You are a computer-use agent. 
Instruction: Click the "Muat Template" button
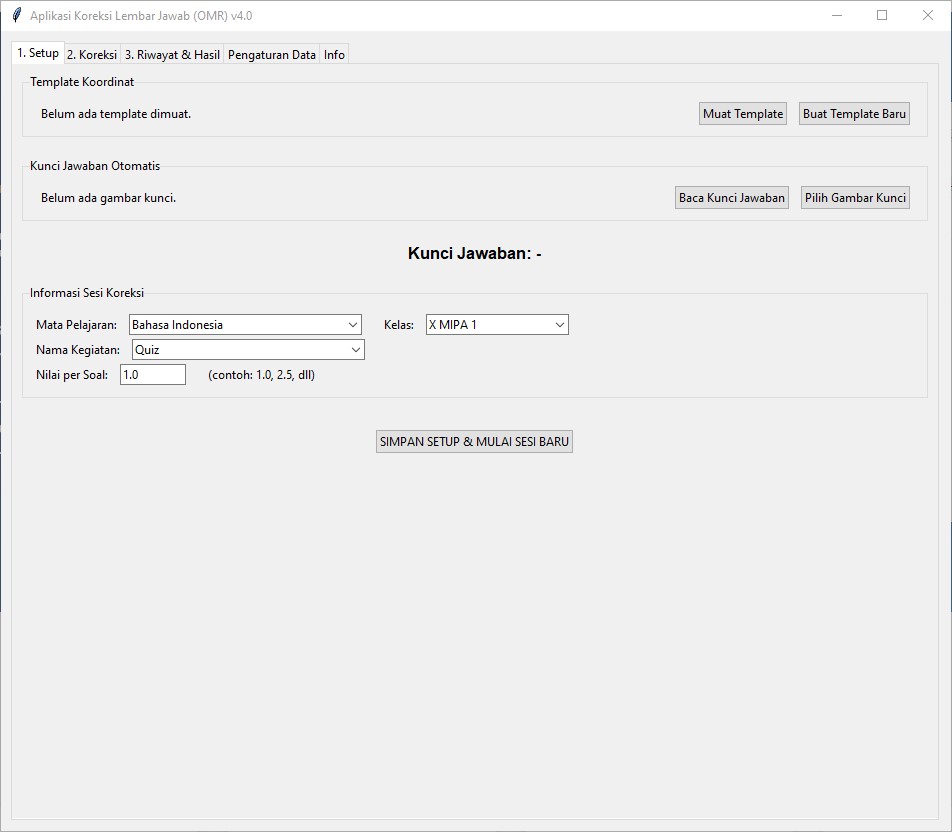click(x=742, y=113)
